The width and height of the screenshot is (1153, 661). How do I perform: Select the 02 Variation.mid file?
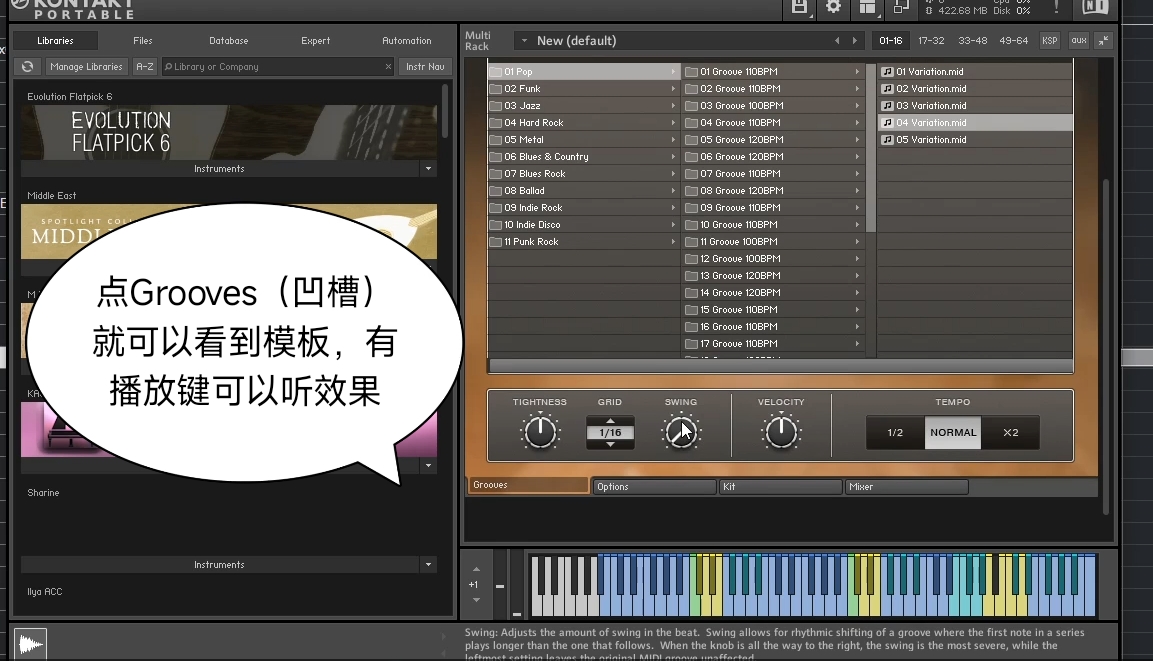[975, 88]
